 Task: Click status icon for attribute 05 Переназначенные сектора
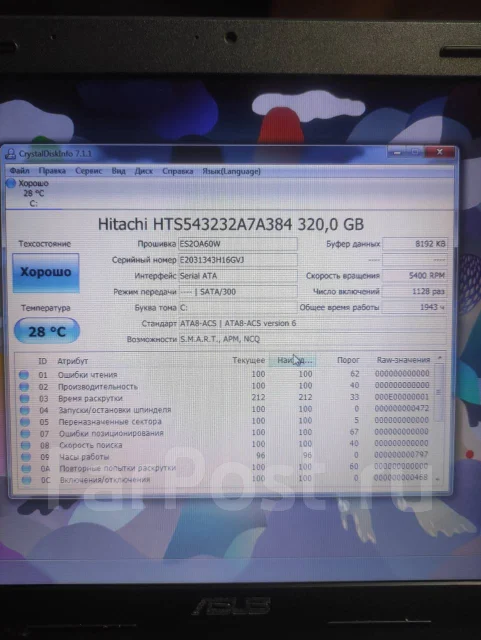point(25,422)
